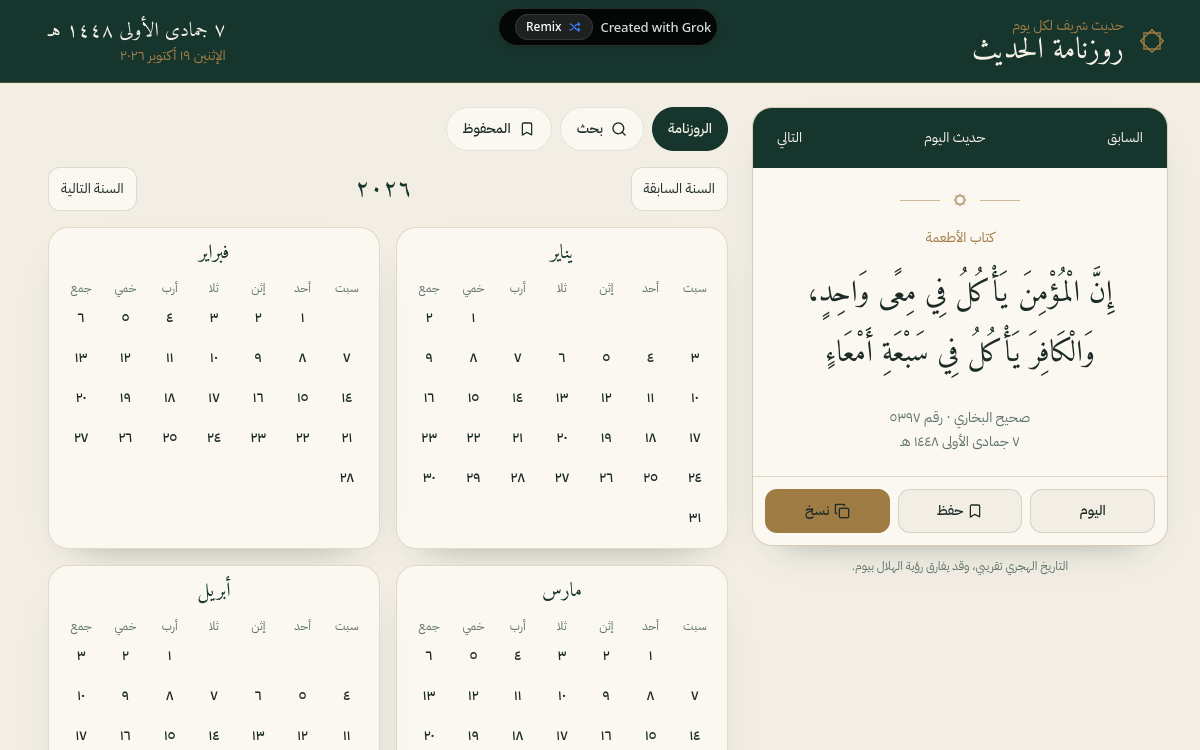Click the مارس month title
Viewport: 1200px width, 750px height.
[562, 591]
